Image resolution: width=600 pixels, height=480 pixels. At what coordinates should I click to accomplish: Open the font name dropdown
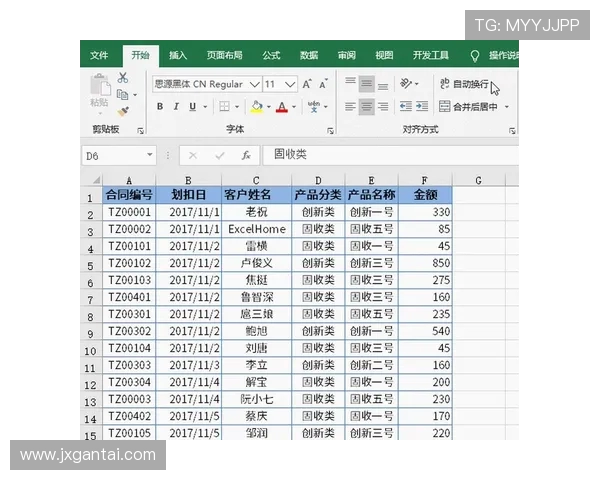254,85
